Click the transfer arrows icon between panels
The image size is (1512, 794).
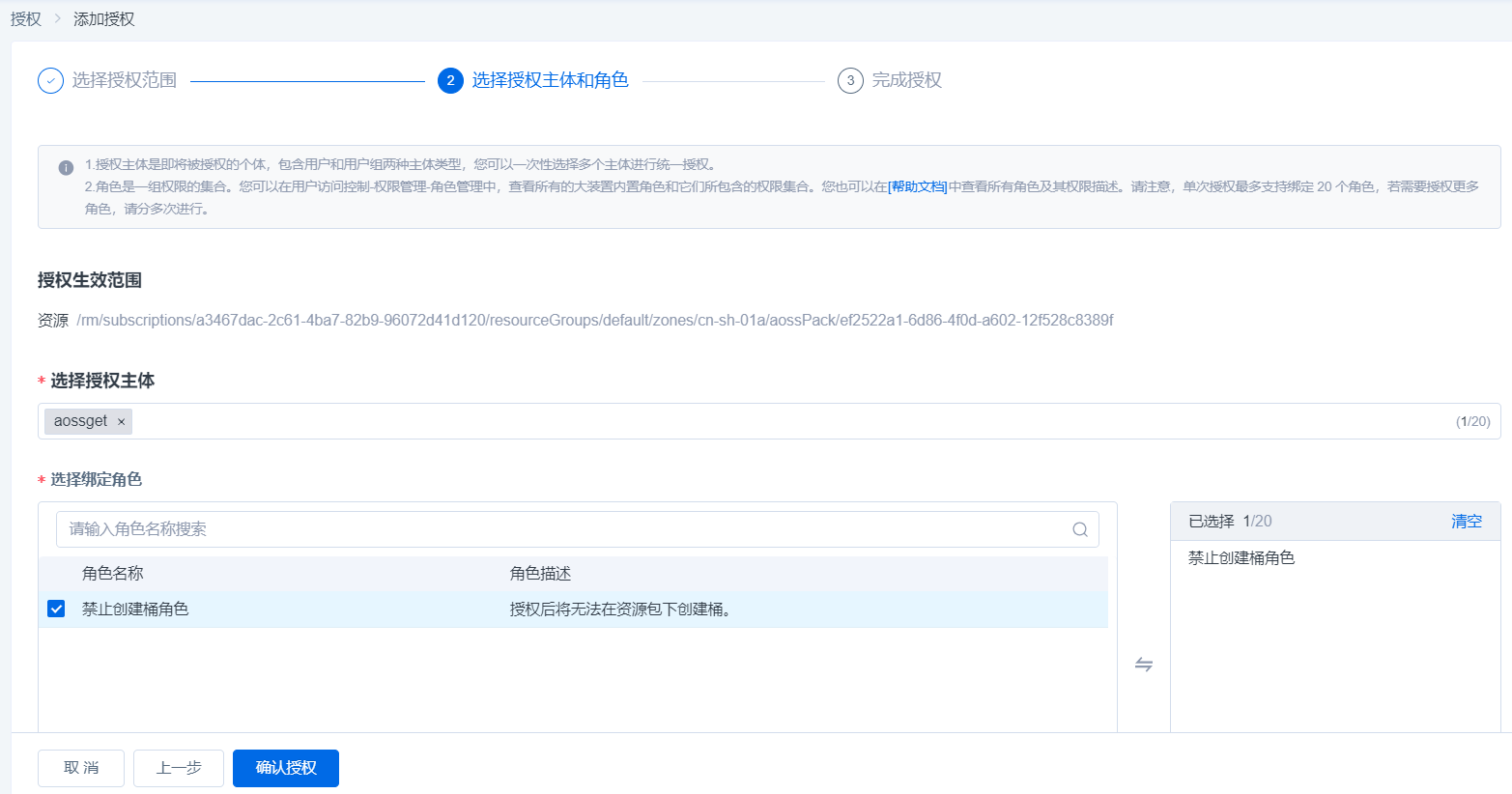(x=1144, y=665)
